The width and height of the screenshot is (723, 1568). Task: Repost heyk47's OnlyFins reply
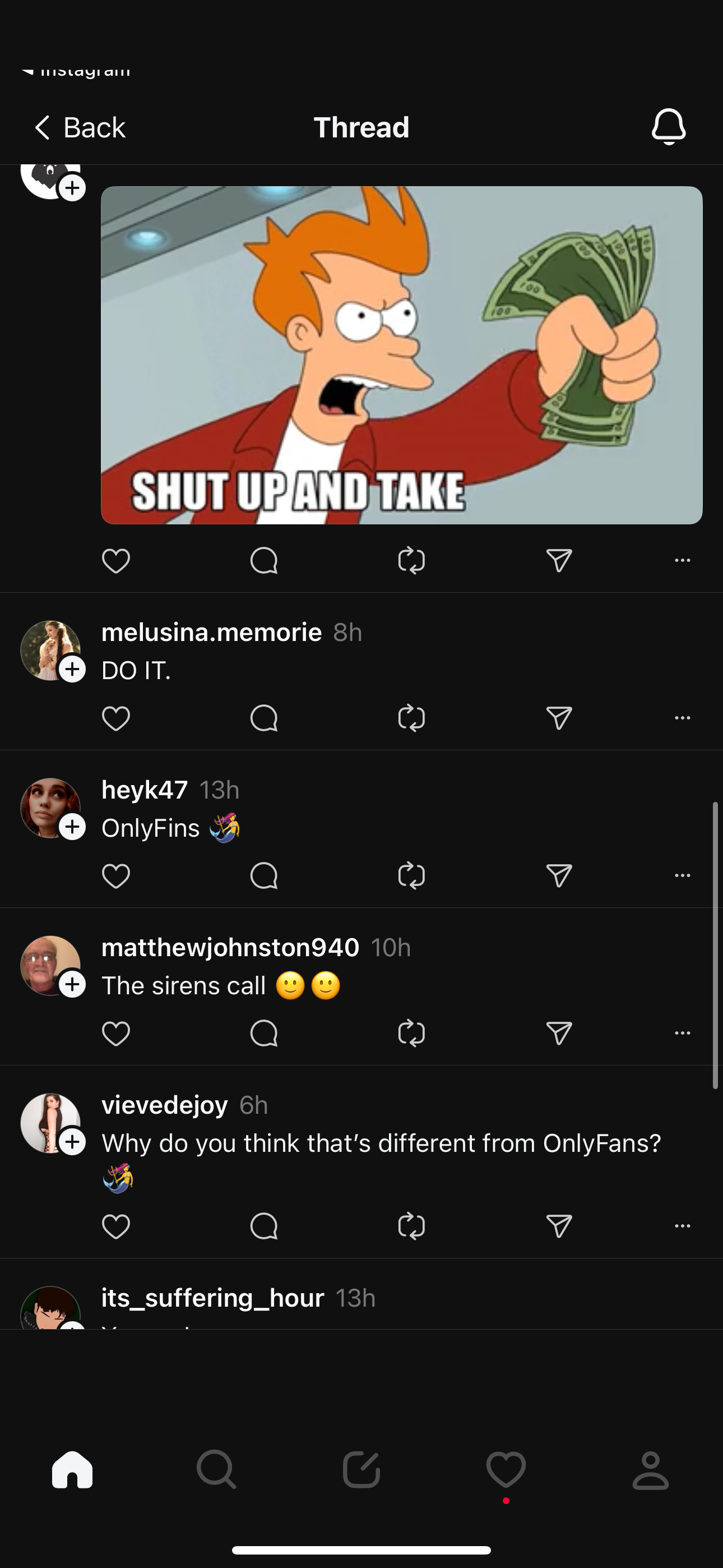coord(411,876)
